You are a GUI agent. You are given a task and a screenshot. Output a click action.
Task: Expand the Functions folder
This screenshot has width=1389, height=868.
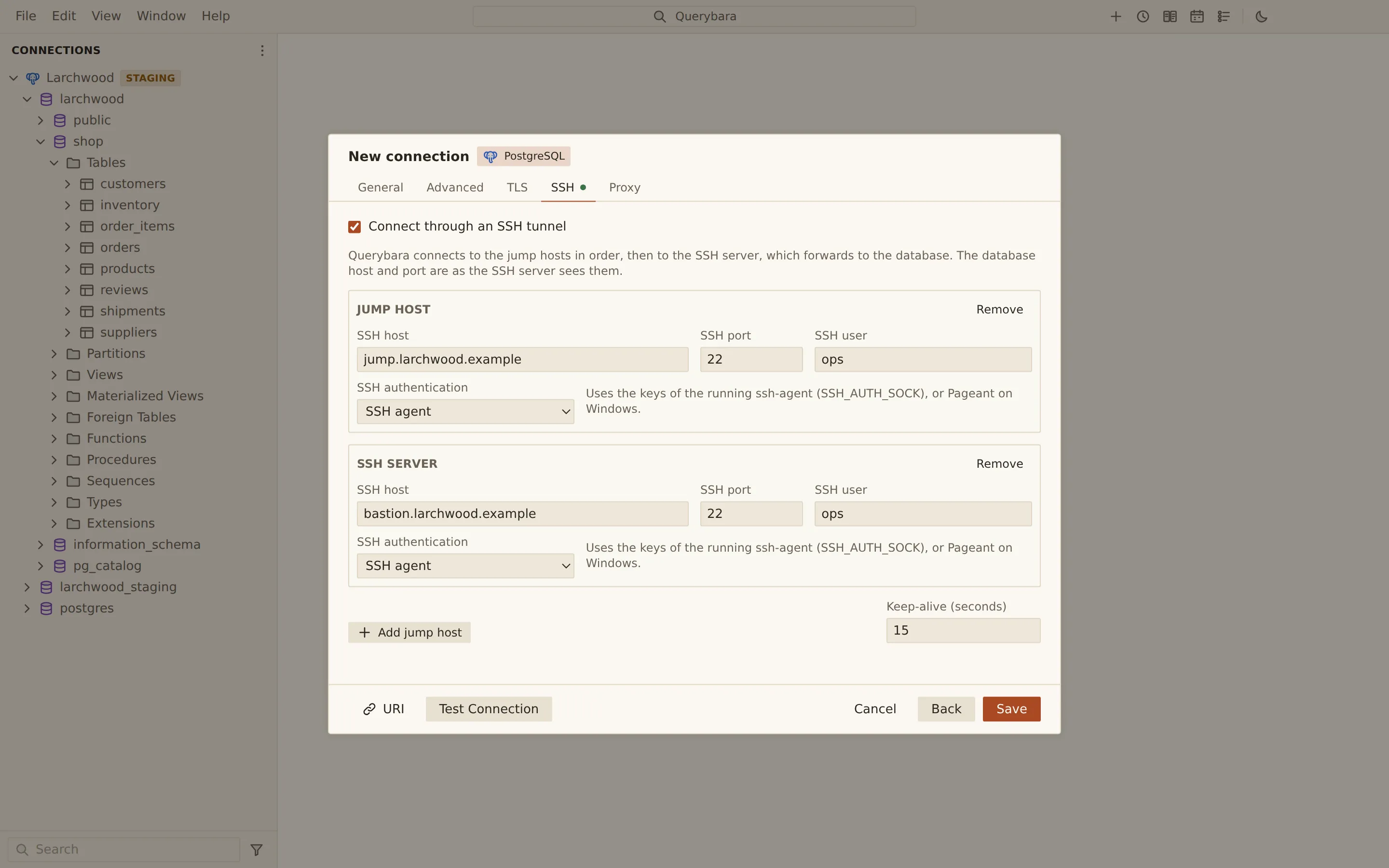coord(54,439)
